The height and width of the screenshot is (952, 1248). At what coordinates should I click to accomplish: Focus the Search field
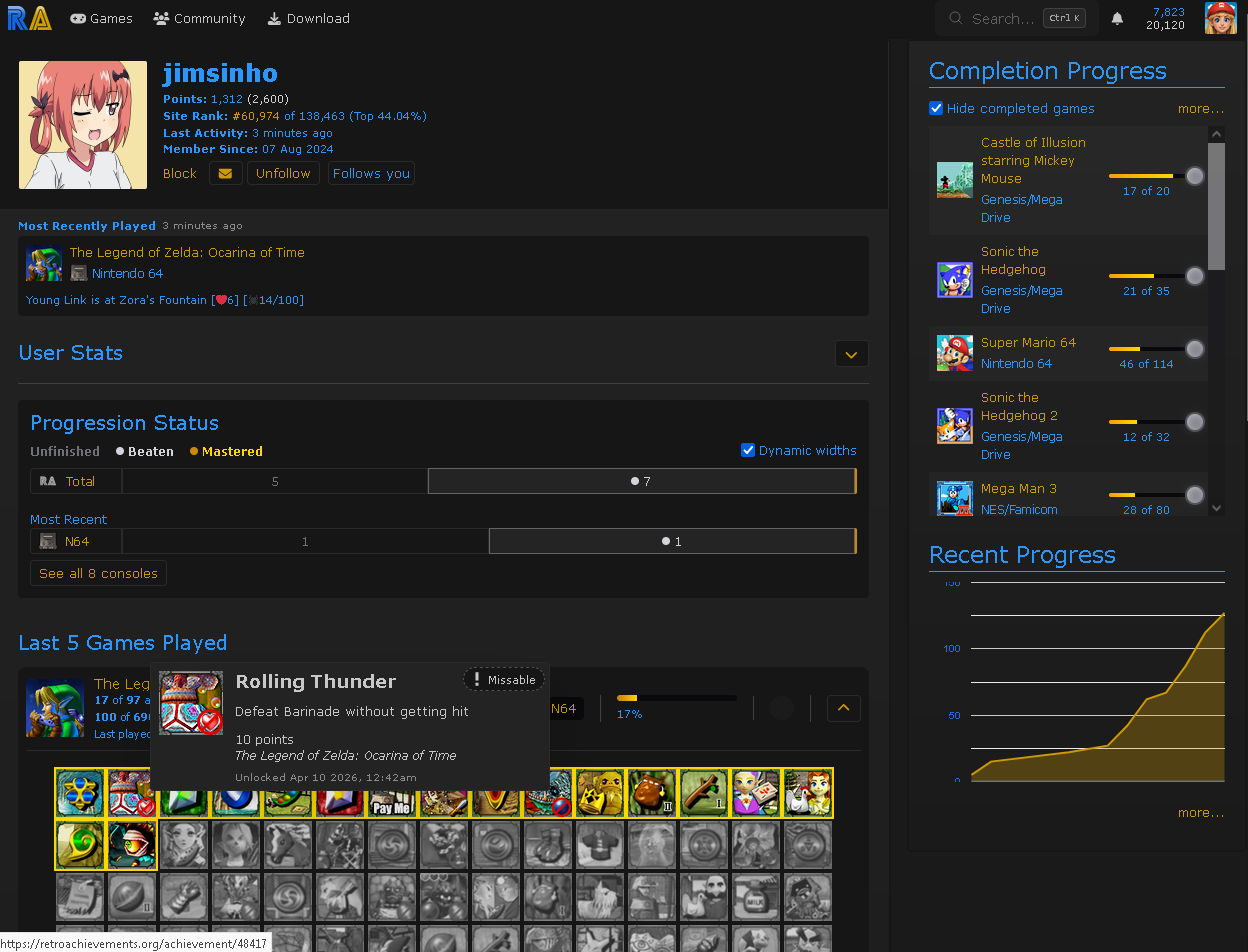[x=1016, y=18]
